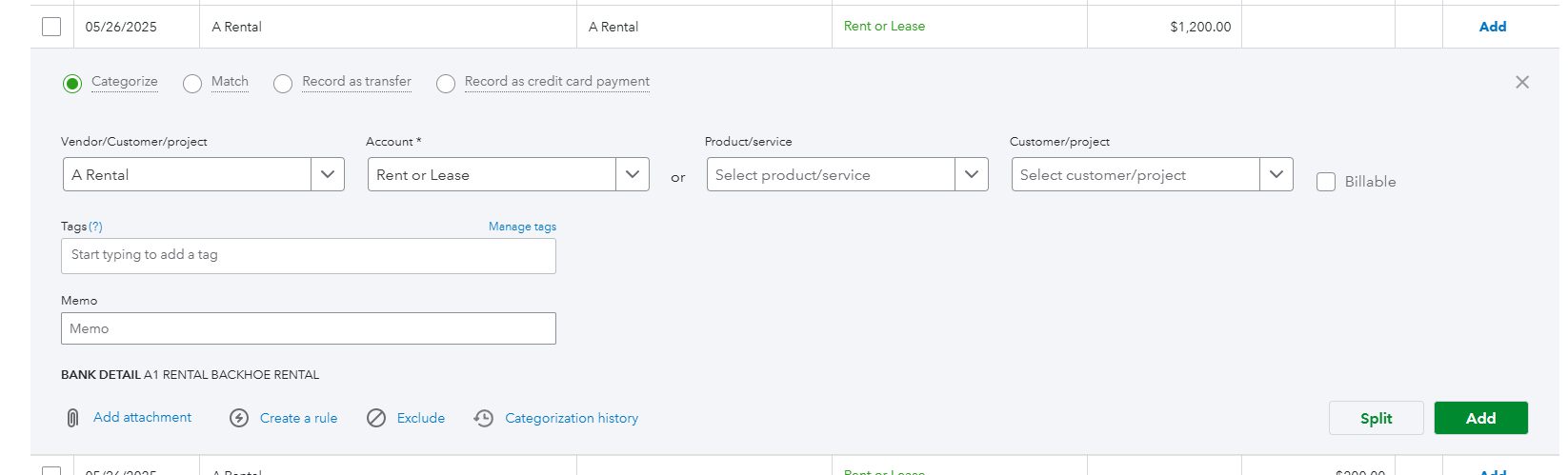Image resolution: width=1568 pixels, height=475 pixels.
Task: Open the Select product/service dropdown
Action: (x=972, y=174)
